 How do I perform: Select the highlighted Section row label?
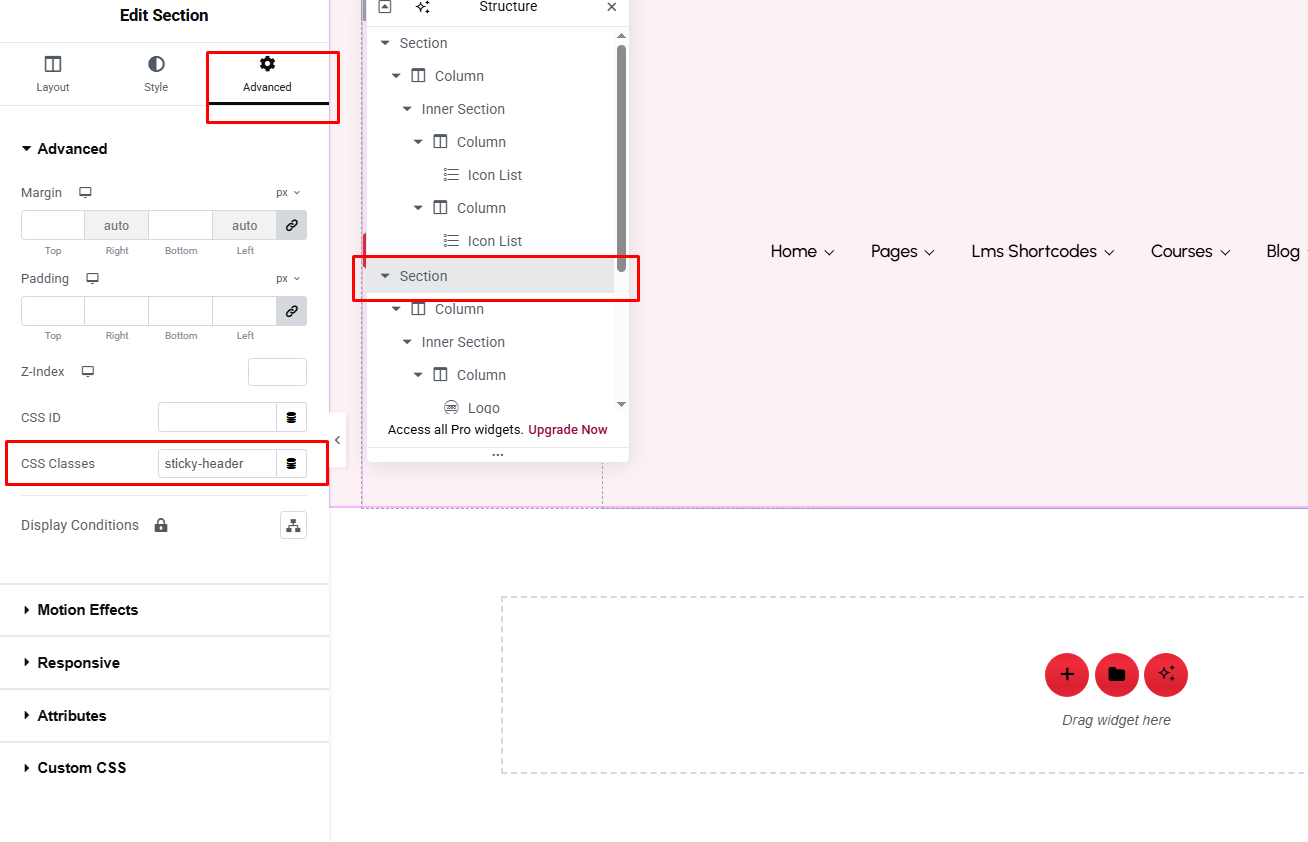click(x=423, y=276)
